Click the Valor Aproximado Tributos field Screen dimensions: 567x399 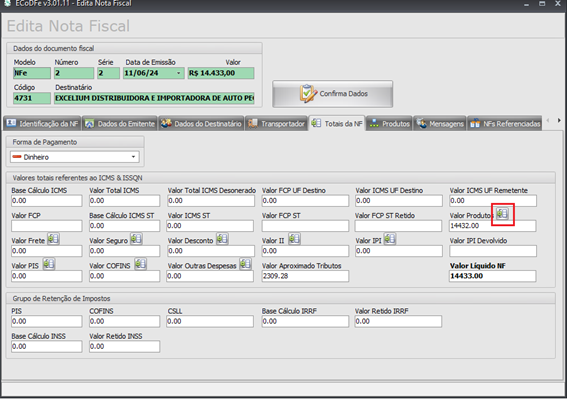pyautogui.click(x=305, y=276)
